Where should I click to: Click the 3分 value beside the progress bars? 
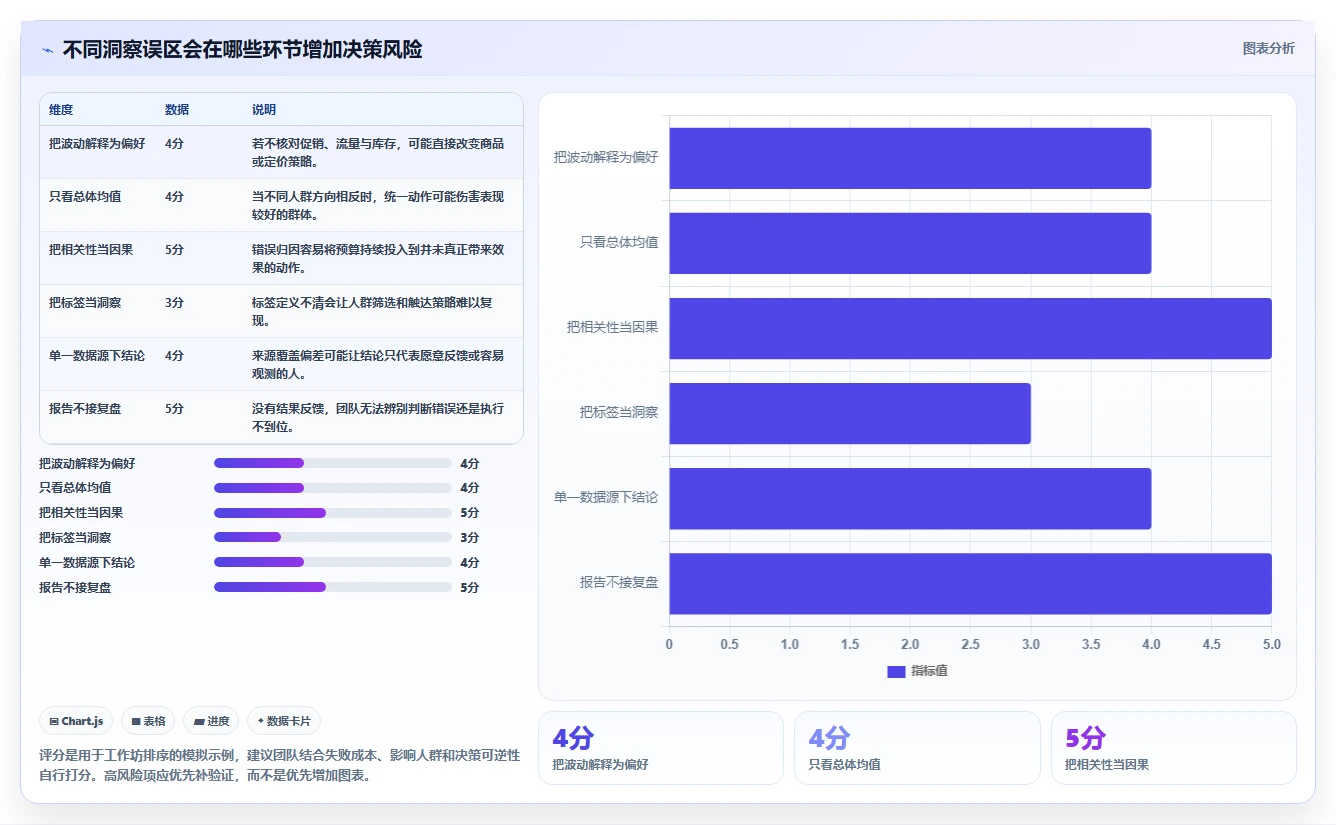470,538
